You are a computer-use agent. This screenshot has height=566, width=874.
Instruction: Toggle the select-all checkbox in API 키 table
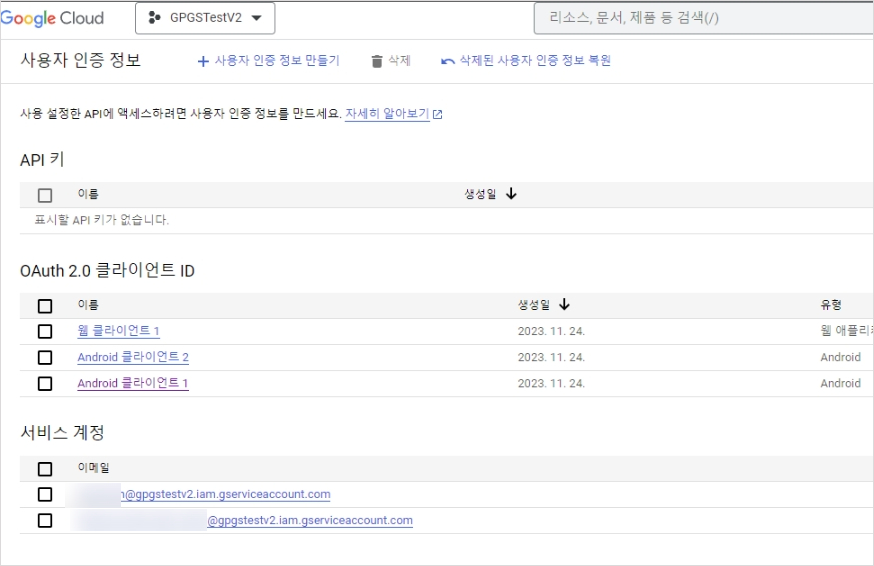tap(45, 195)
